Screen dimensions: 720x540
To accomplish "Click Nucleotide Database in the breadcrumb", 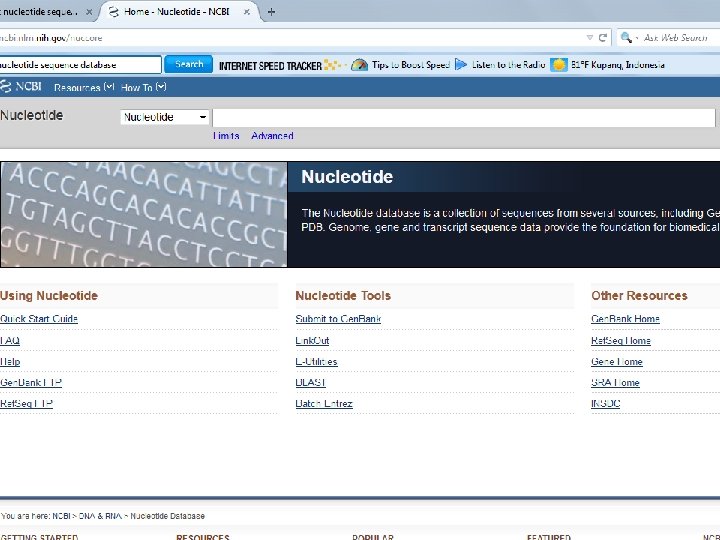I will [168, 516].
